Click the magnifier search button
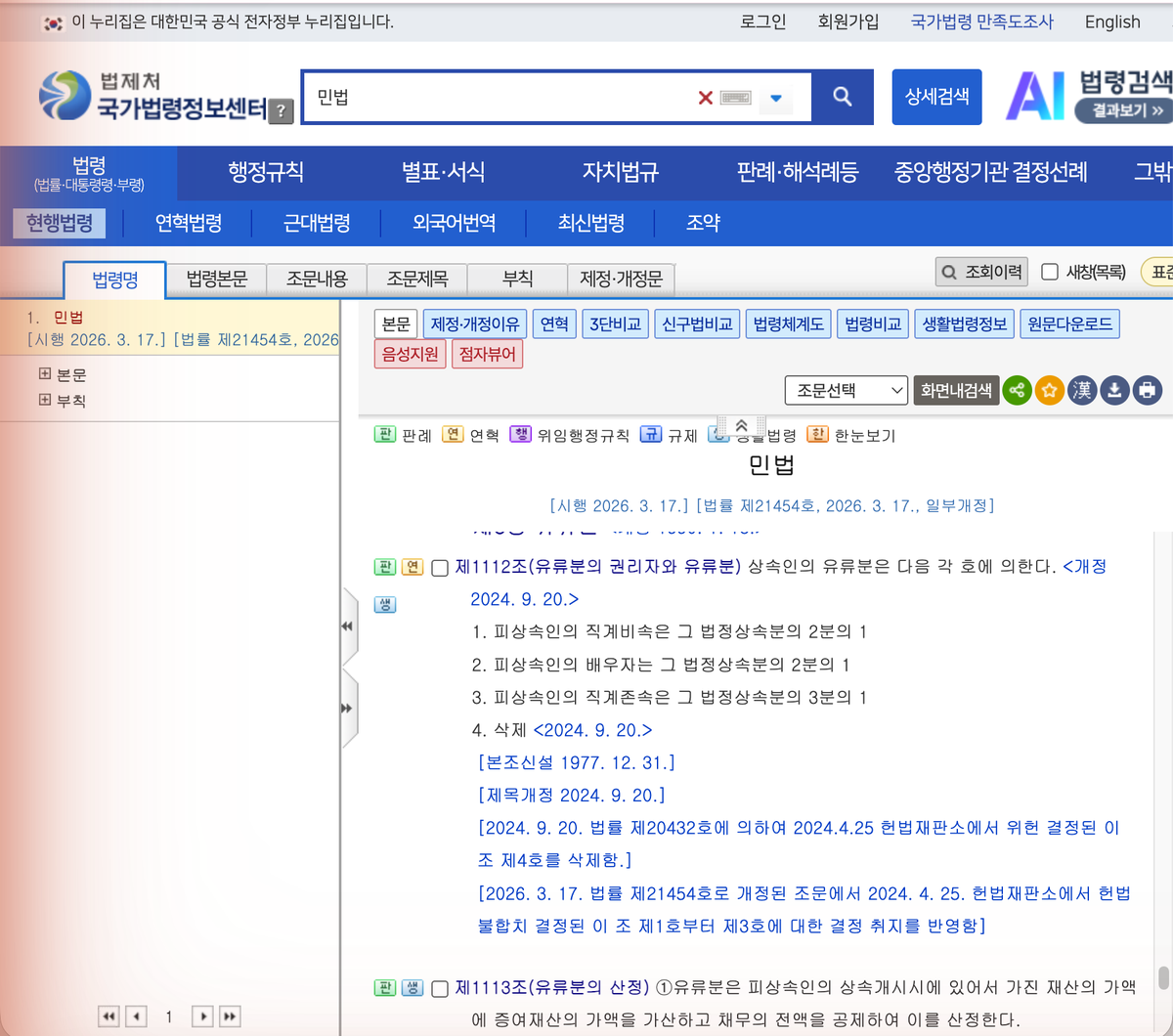This screenshot has width=1173, height=1036. [843, 97]
